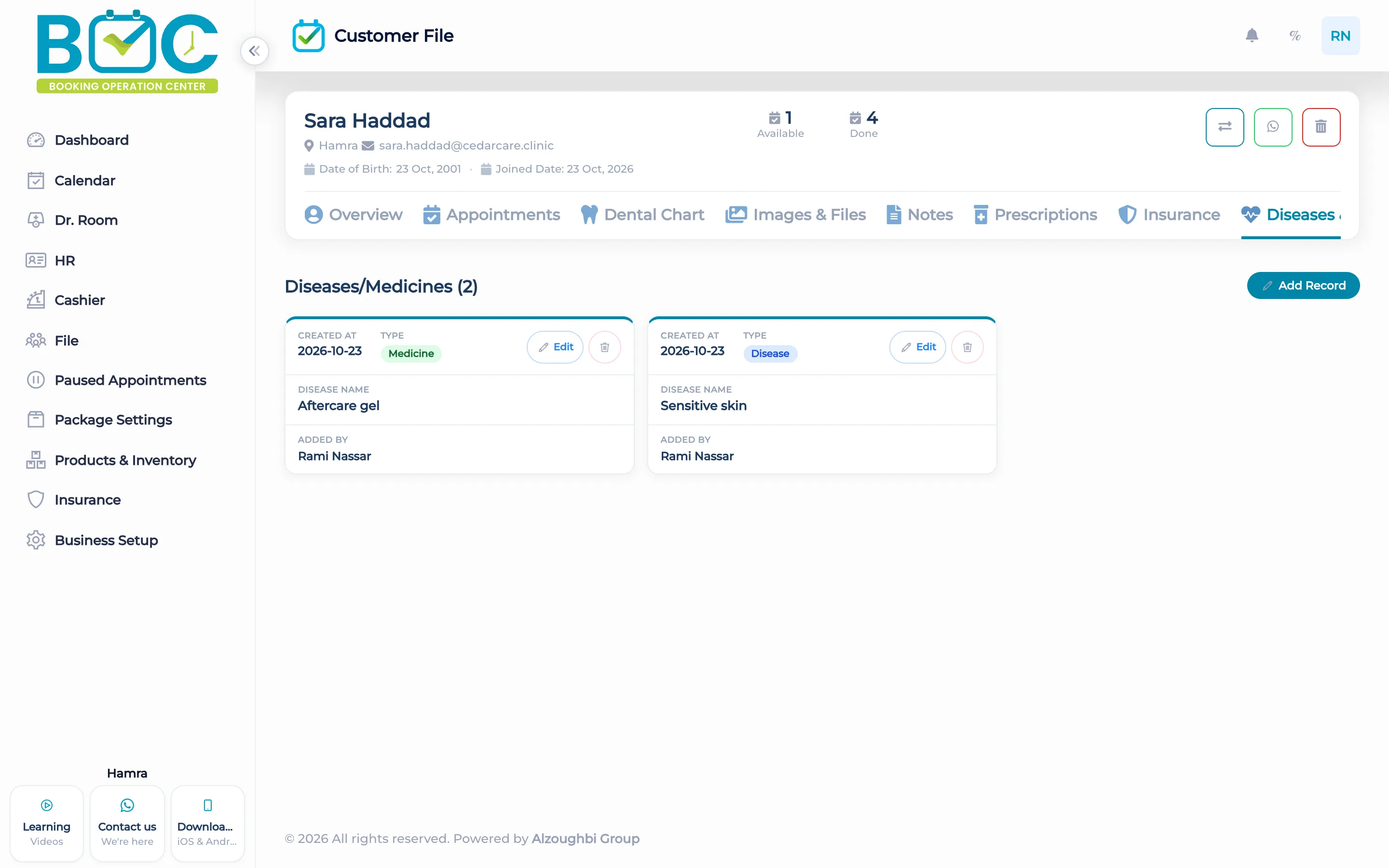The image size is (1389, 868).
Task: Add a new disease record
Action: 1303,285
